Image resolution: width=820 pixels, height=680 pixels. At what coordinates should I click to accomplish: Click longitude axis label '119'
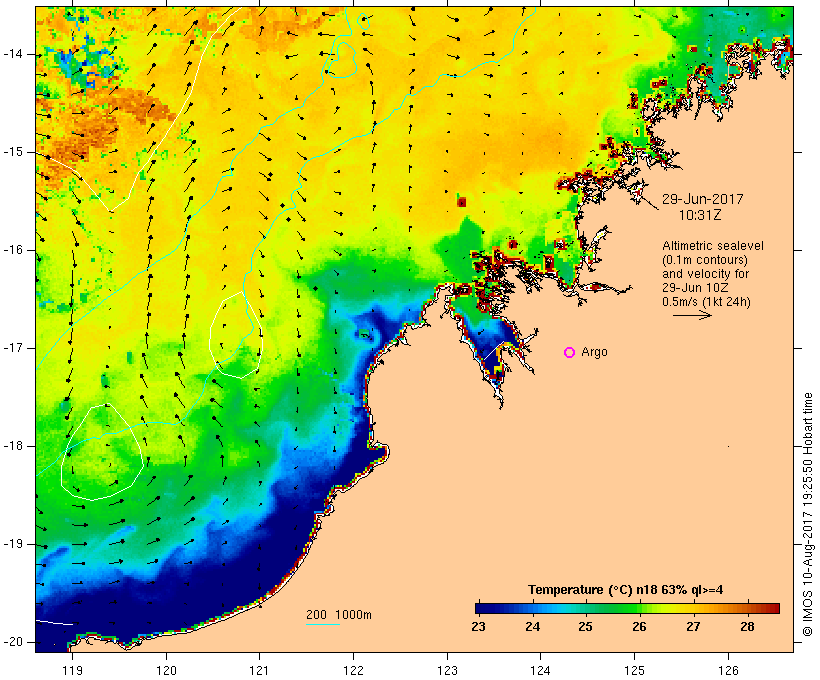[x=72, y=670]
